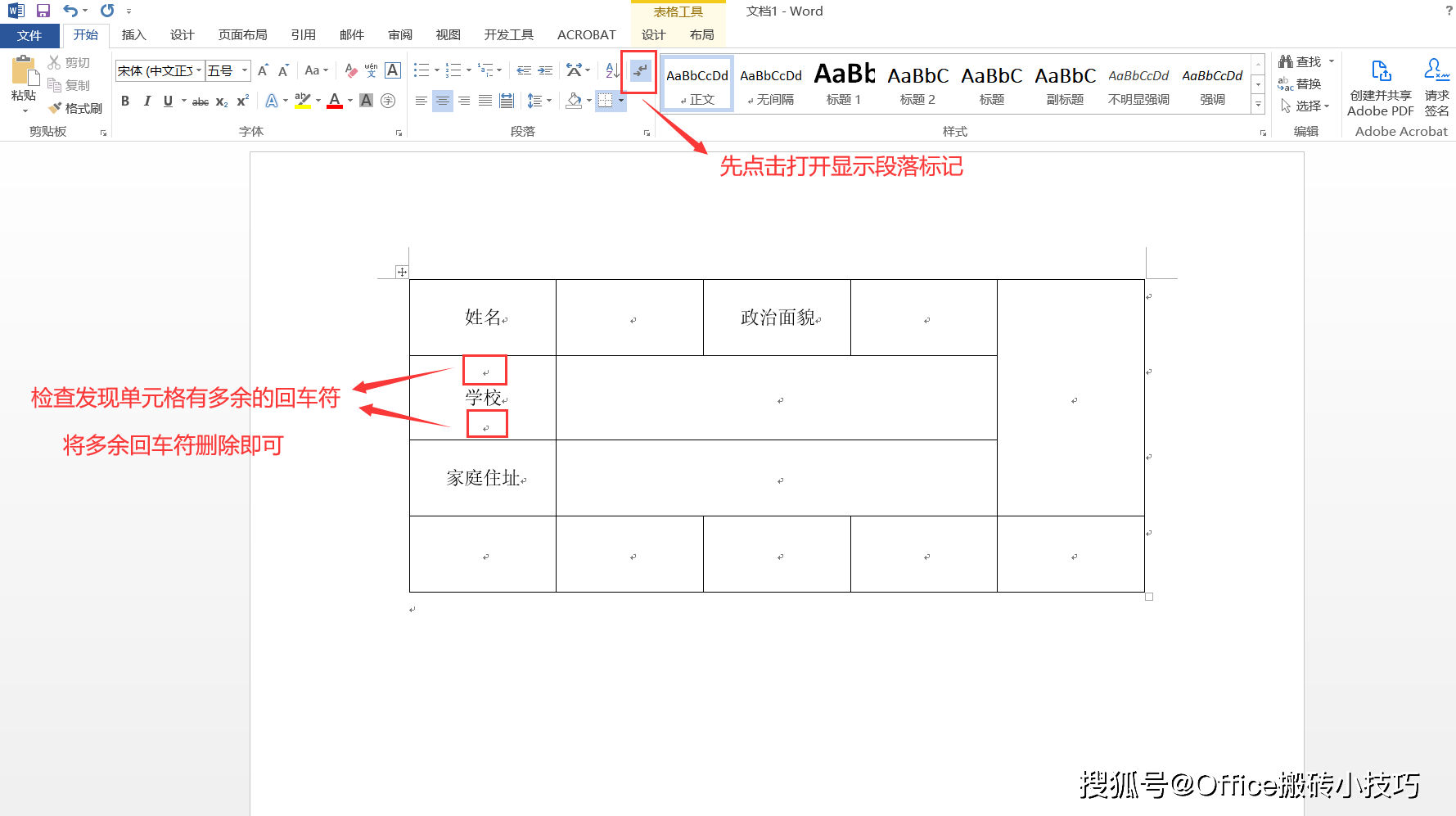Switch to the Page Layout tab
This screenshot has width=1456, height=816.
point(242,35)
